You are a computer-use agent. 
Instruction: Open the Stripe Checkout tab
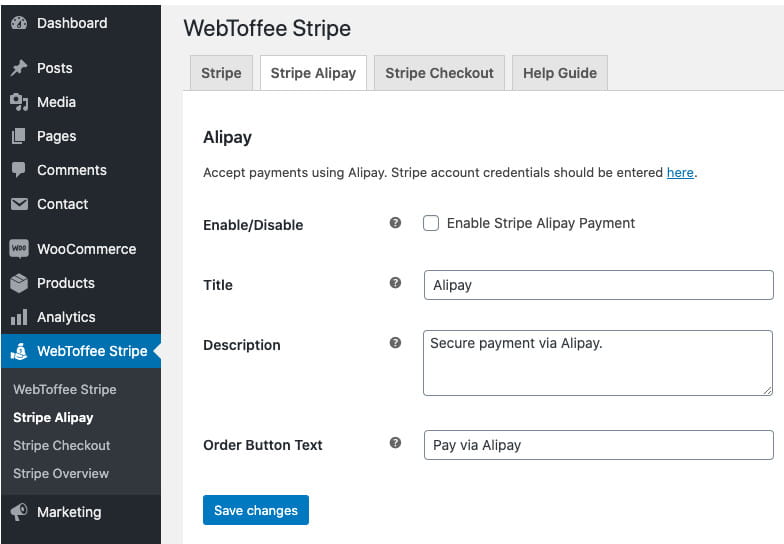[x=439, y=73]
